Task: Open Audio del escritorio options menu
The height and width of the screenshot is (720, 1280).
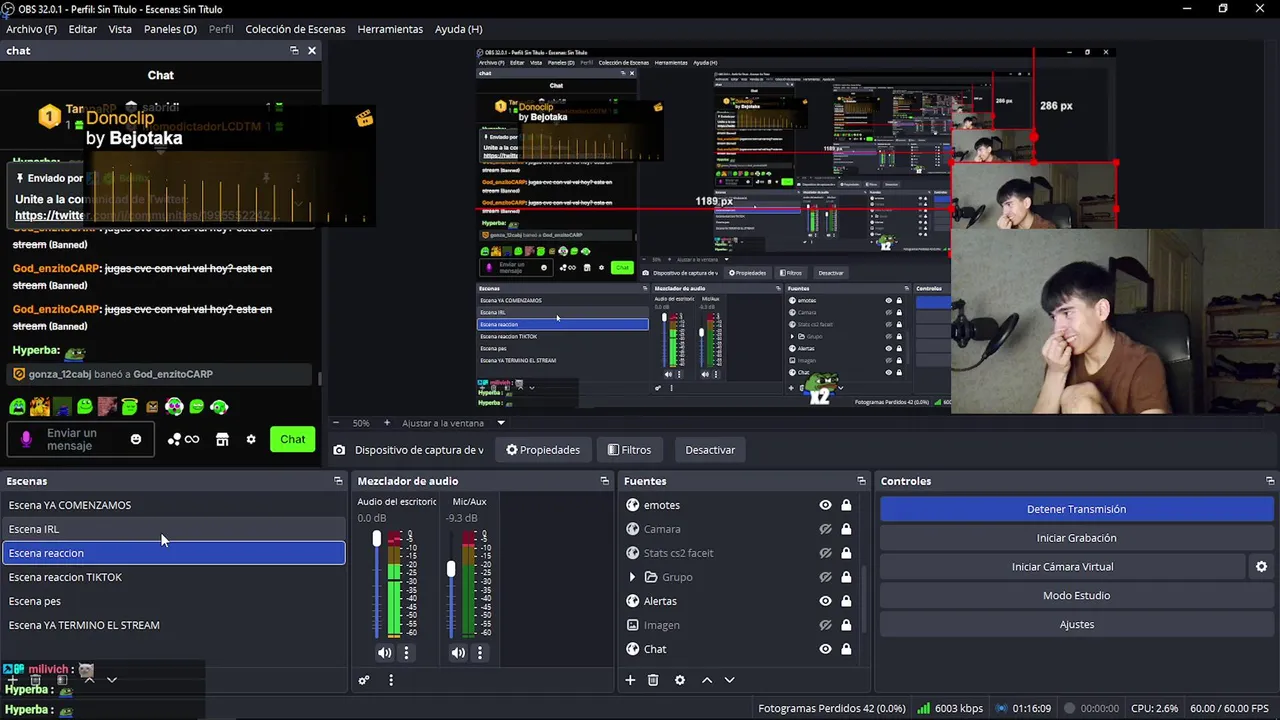Action: click(x=406, y=653)
